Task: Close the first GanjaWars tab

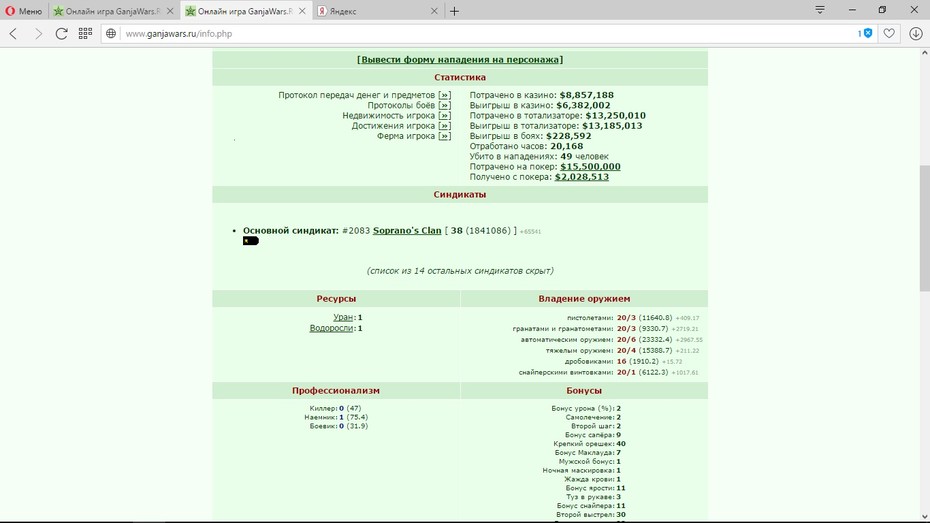Action: (x=170, y=11)
